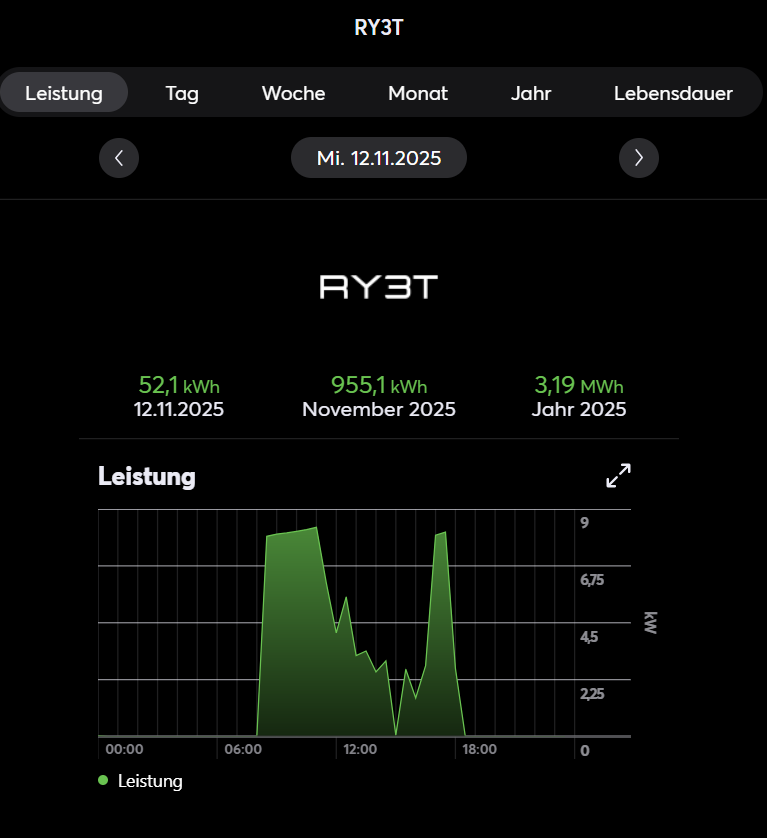767x838 pixels.
Task: Go to the previous day with left chevron
Action: coord(119,158)
